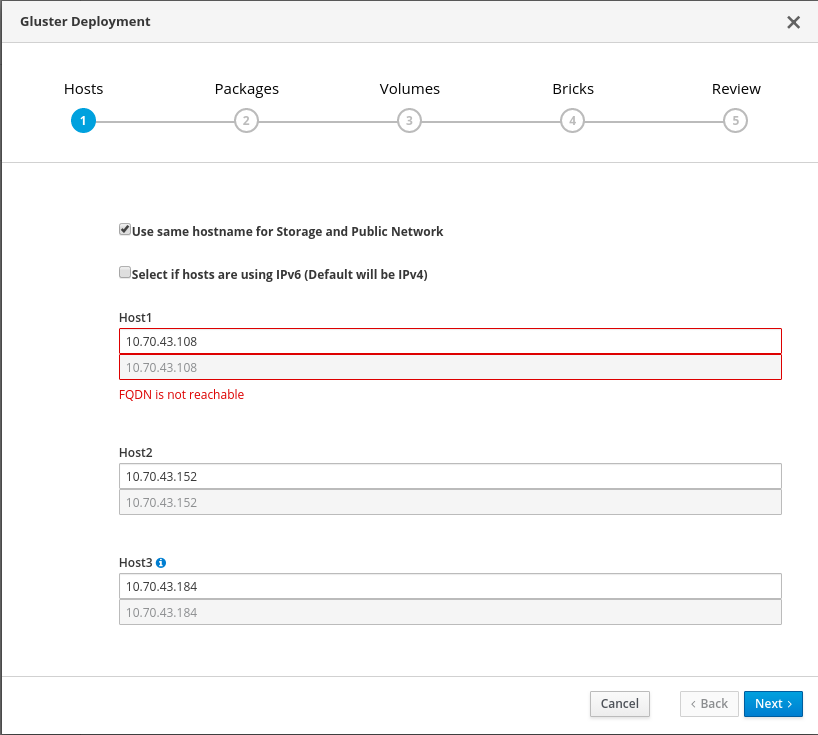The height and width of the screenshot is (735, 818).
Task: Click the Host1 address input field
Action: click(450, 341)
